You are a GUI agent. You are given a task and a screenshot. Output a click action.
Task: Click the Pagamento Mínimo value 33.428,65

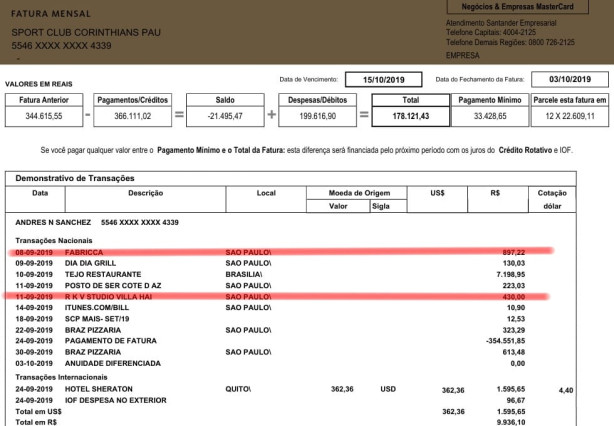490,116
